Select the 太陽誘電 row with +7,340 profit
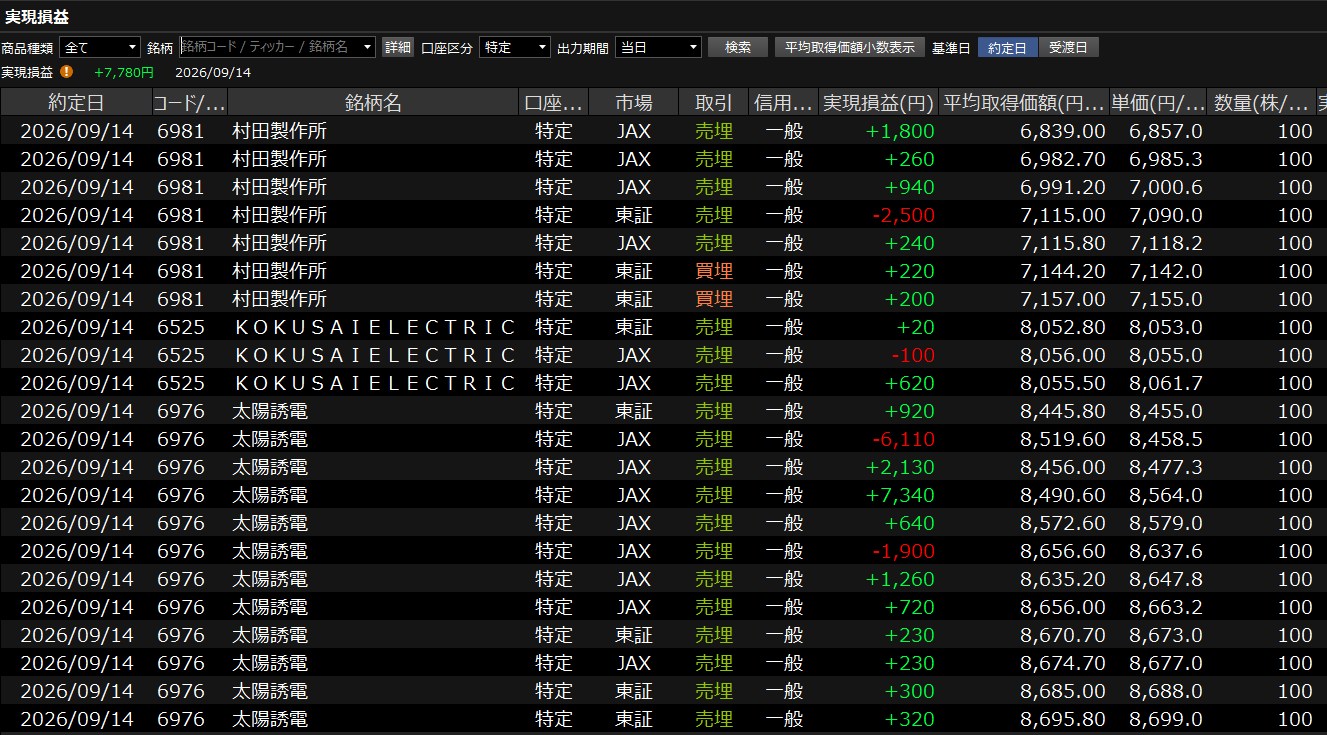Viewport: 1327px width, 735px height. pyautogui.click(x=663, y=495)
